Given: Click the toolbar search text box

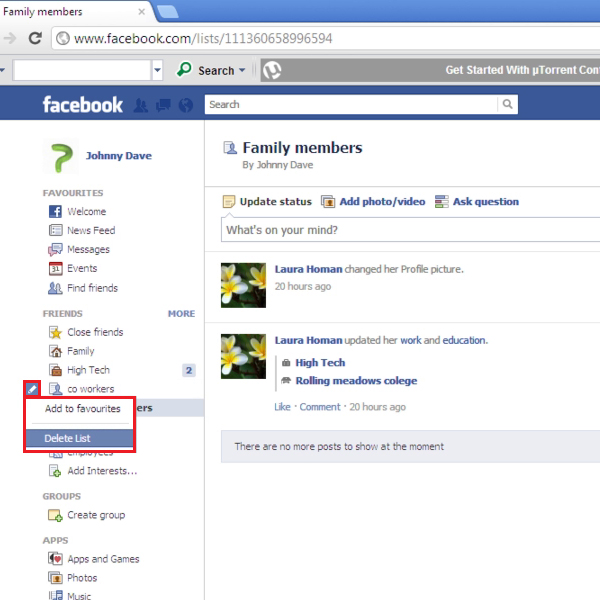Looking at the screenshot, I should (82, 70).
